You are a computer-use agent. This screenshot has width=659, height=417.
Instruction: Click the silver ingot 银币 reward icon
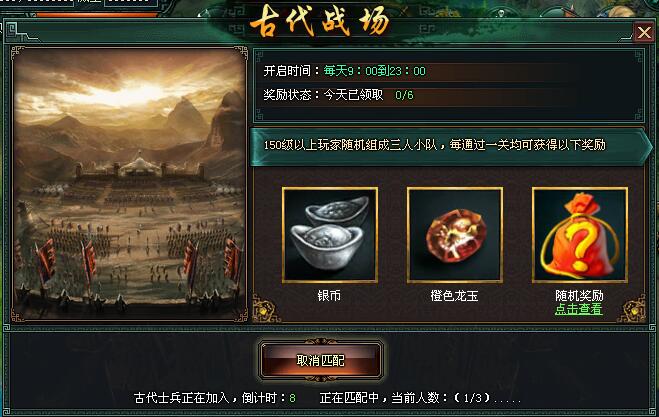pyautogui.click(x=330, y=235)
